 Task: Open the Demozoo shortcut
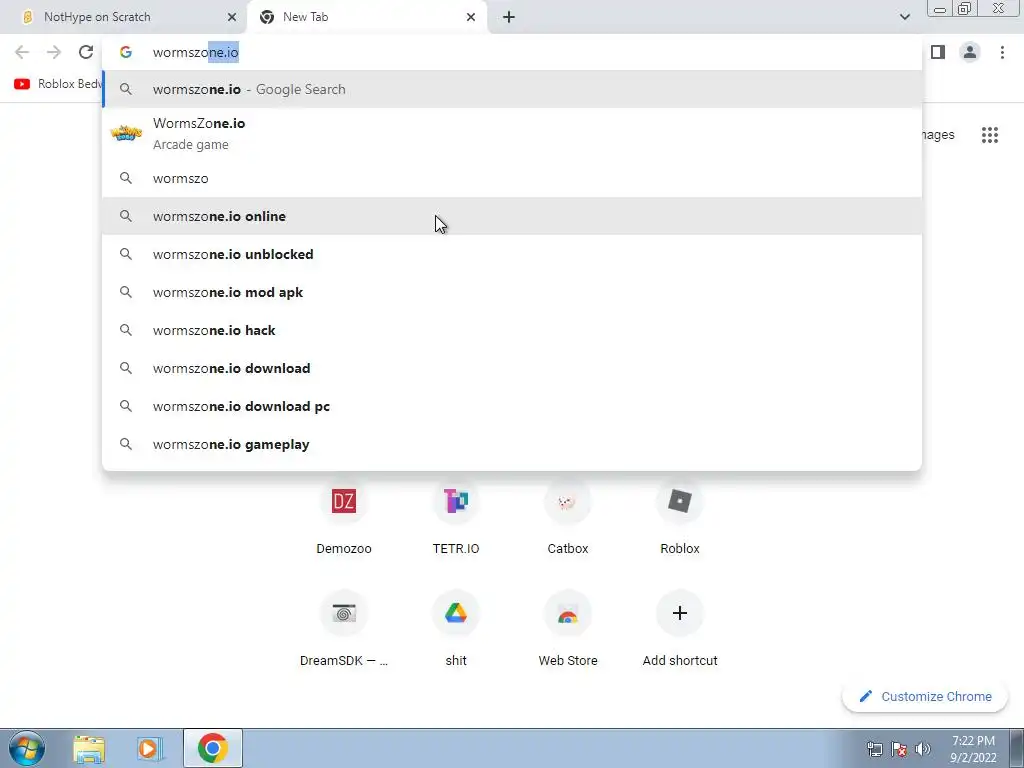(344, 519)
